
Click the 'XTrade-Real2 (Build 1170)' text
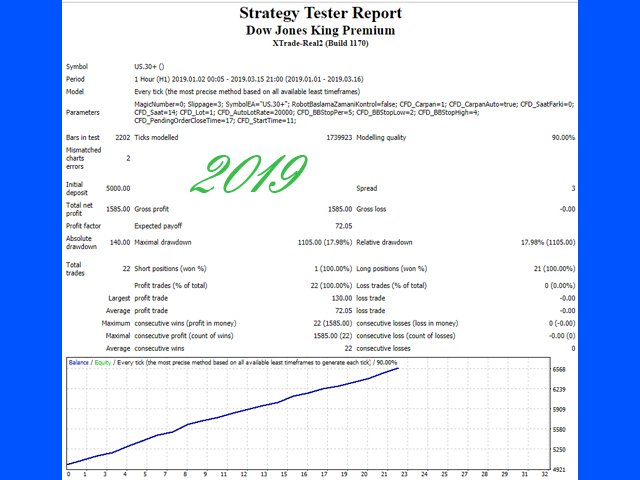point(320,43)
